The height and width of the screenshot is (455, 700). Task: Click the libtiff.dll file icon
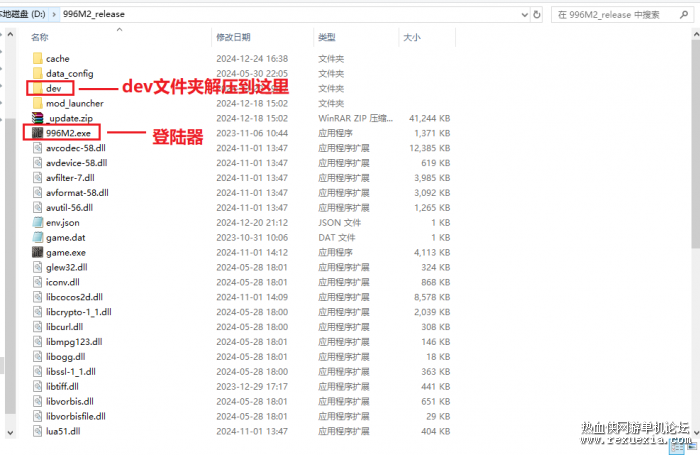coord(38,386)
